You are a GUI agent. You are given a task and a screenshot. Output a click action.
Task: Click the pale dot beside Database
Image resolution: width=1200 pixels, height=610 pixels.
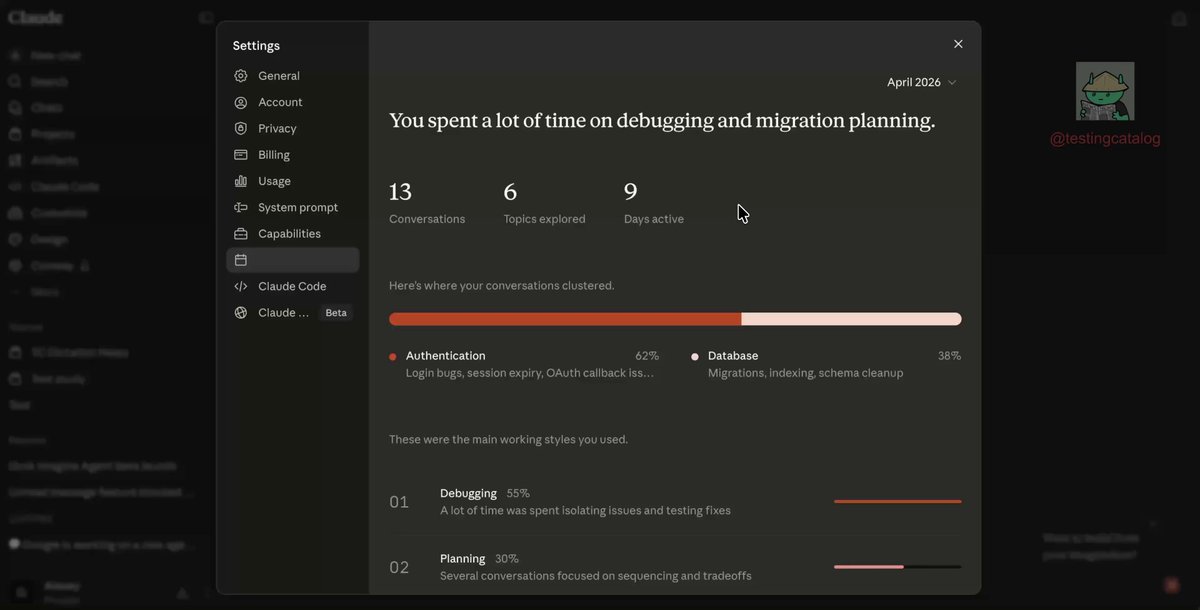(x=695, y=356)
